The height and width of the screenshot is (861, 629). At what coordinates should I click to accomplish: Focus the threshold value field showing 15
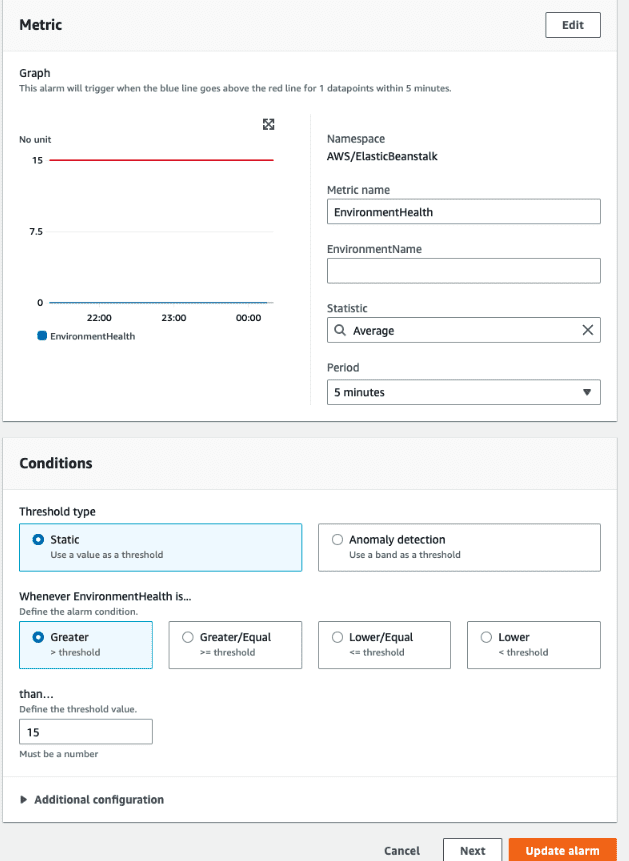pos(86,732)
